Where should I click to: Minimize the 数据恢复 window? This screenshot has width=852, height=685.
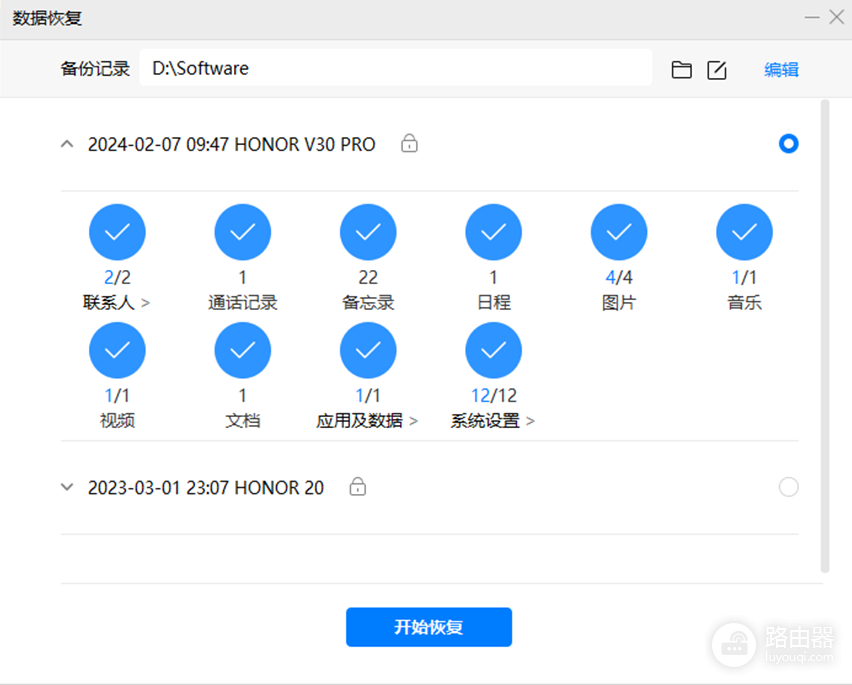(x=812, y=17)
